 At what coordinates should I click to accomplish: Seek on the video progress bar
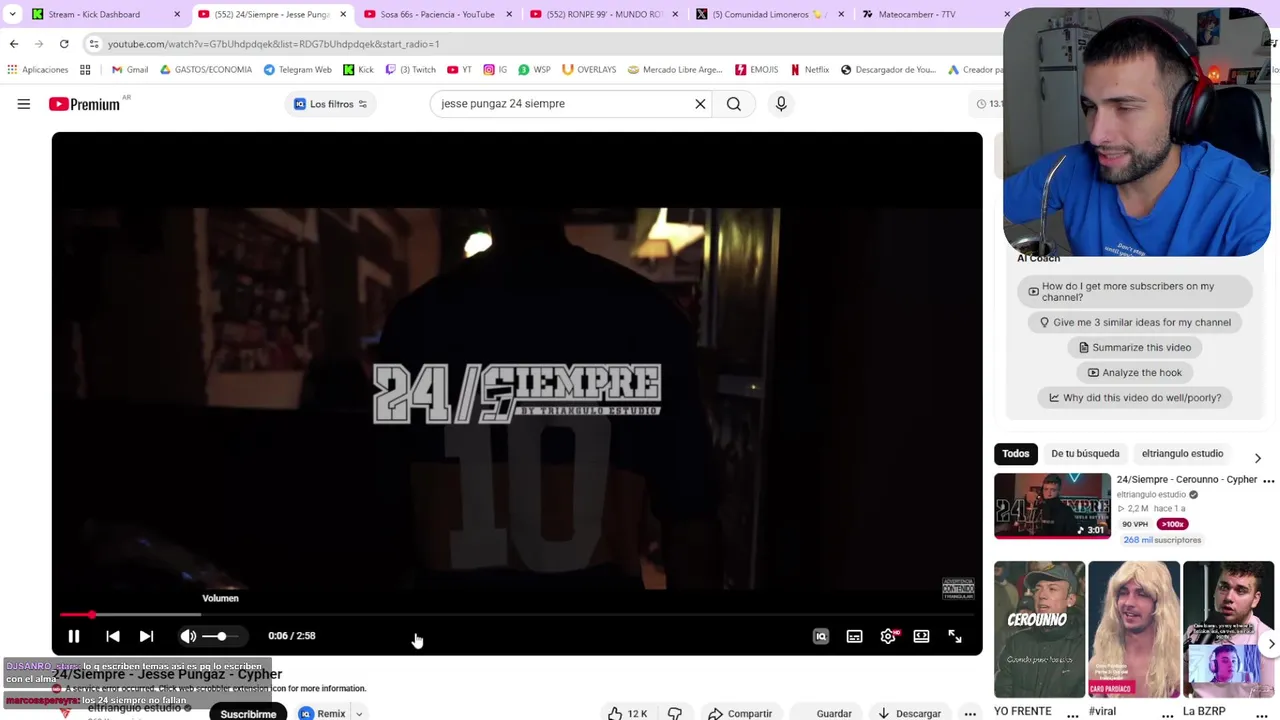pyautogui.click(x=516, y=614)
